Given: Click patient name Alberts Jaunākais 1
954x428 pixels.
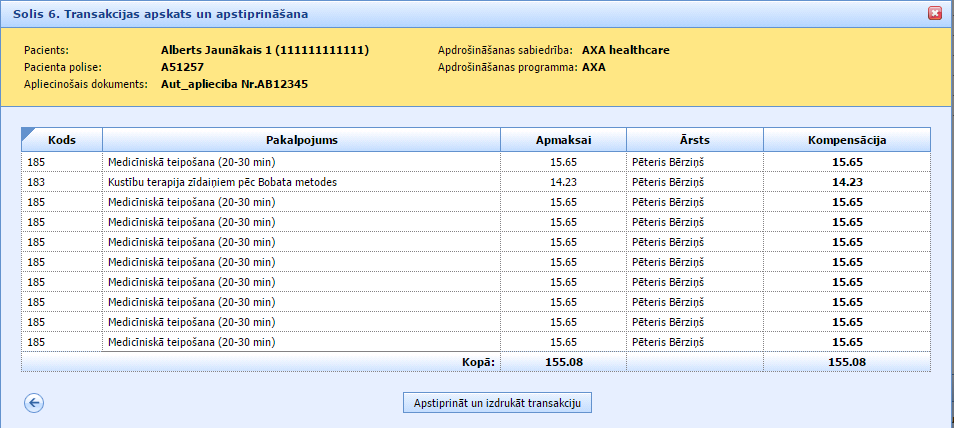Looking at the screenshot, I should (264, 50).
